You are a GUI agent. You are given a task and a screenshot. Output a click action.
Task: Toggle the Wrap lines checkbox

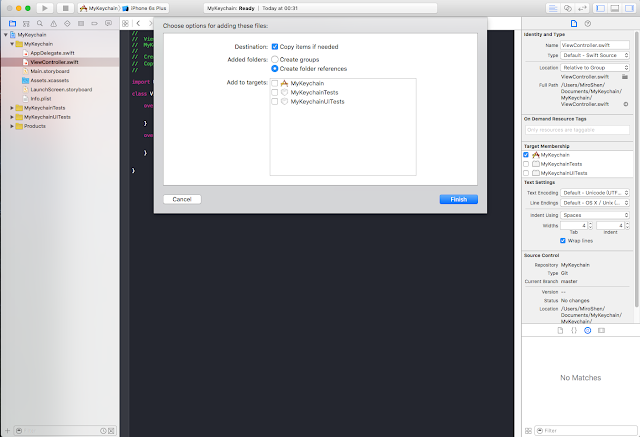[x=563, y=241]
